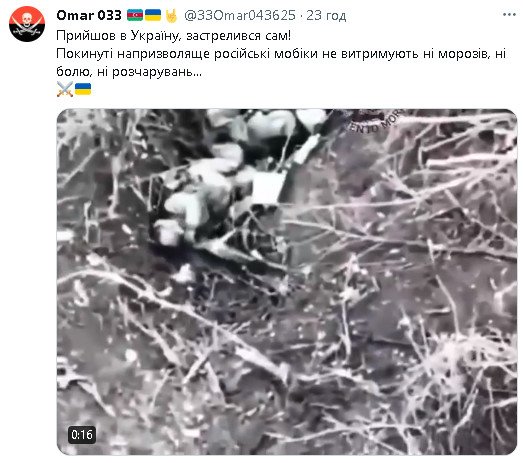Click the 0:16 duration badge

[82, 435]
